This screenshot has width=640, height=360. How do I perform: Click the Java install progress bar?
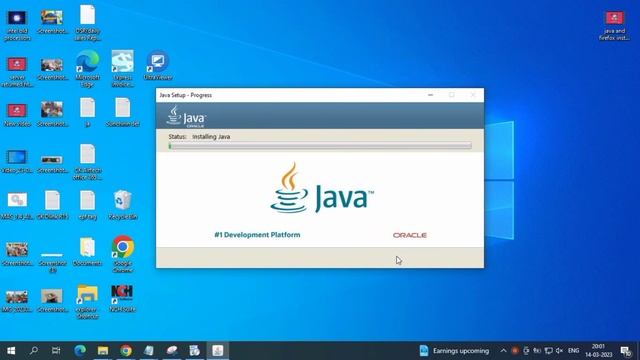pyautogui.click(x=320, y=146)
